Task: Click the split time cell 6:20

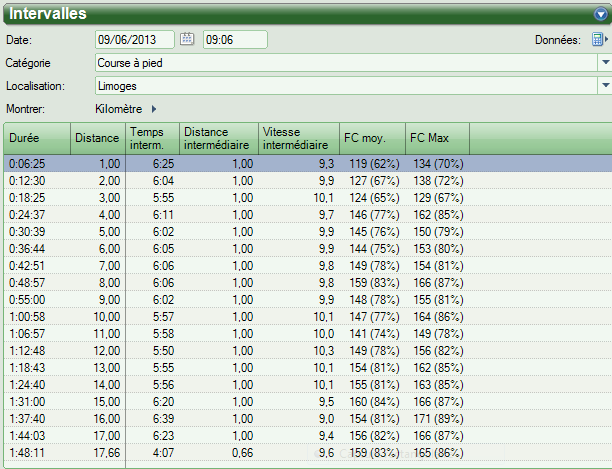Action: pos(163,401)
